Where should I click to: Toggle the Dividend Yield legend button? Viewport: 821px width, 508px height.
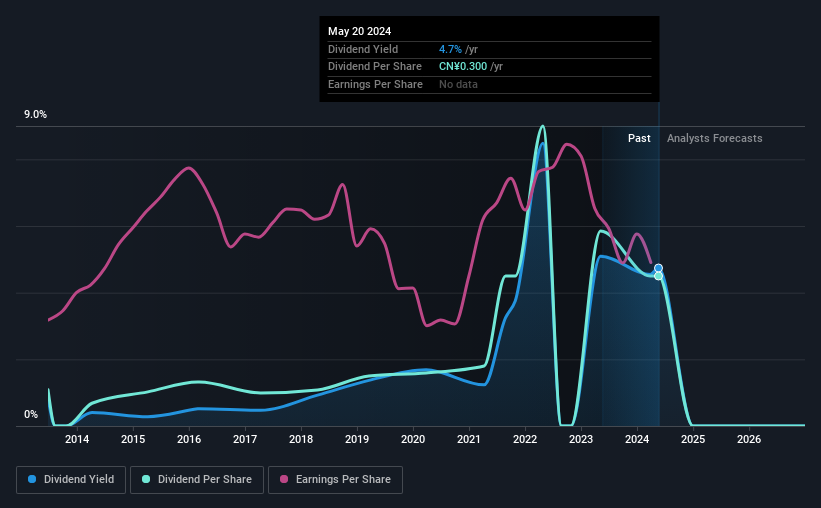[71, 480]
